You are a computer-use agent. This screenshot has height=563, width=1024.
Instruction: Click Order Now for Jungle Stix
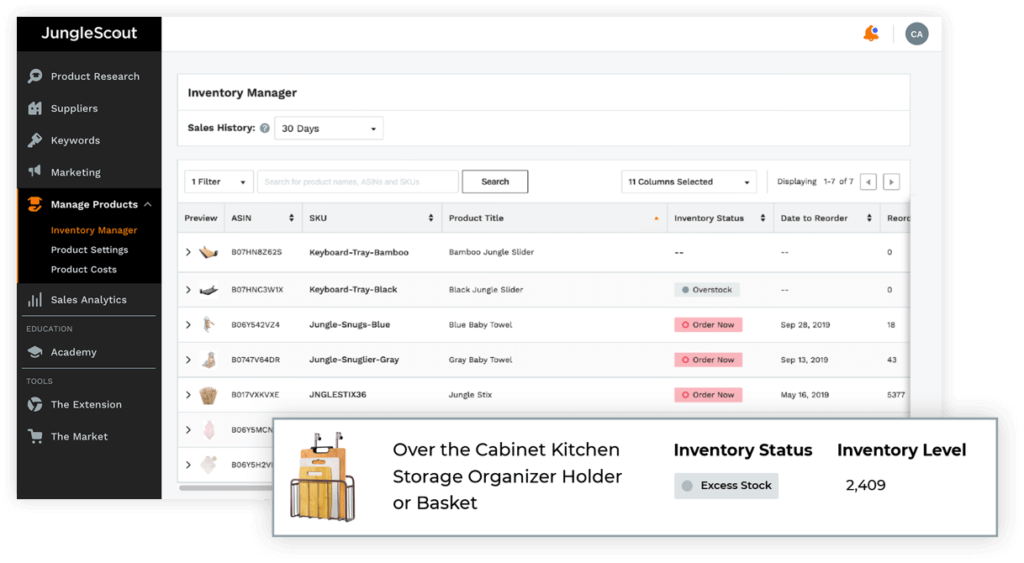708,394
